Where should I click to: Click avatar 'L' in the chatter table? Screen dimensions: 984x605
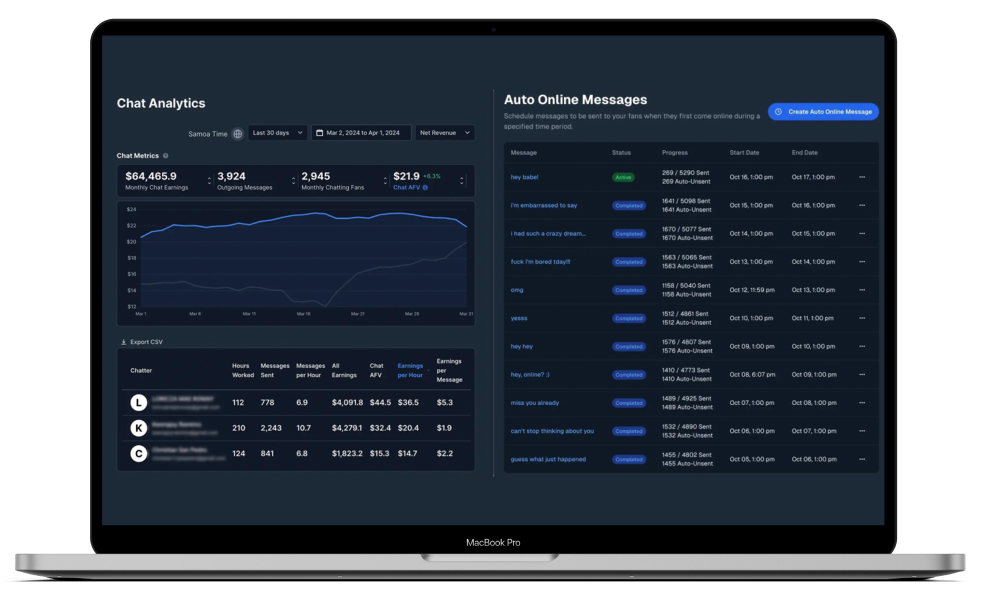(139, 403)
